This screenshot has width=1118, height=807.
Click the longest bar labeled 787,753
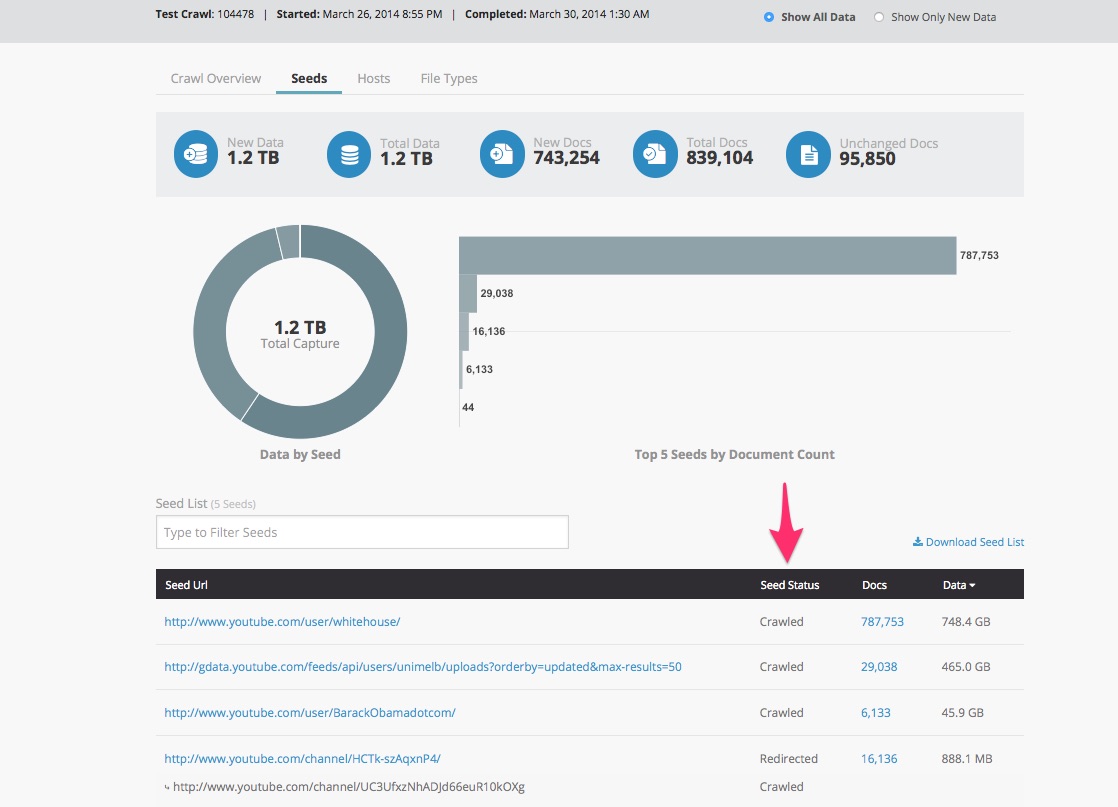707,255
